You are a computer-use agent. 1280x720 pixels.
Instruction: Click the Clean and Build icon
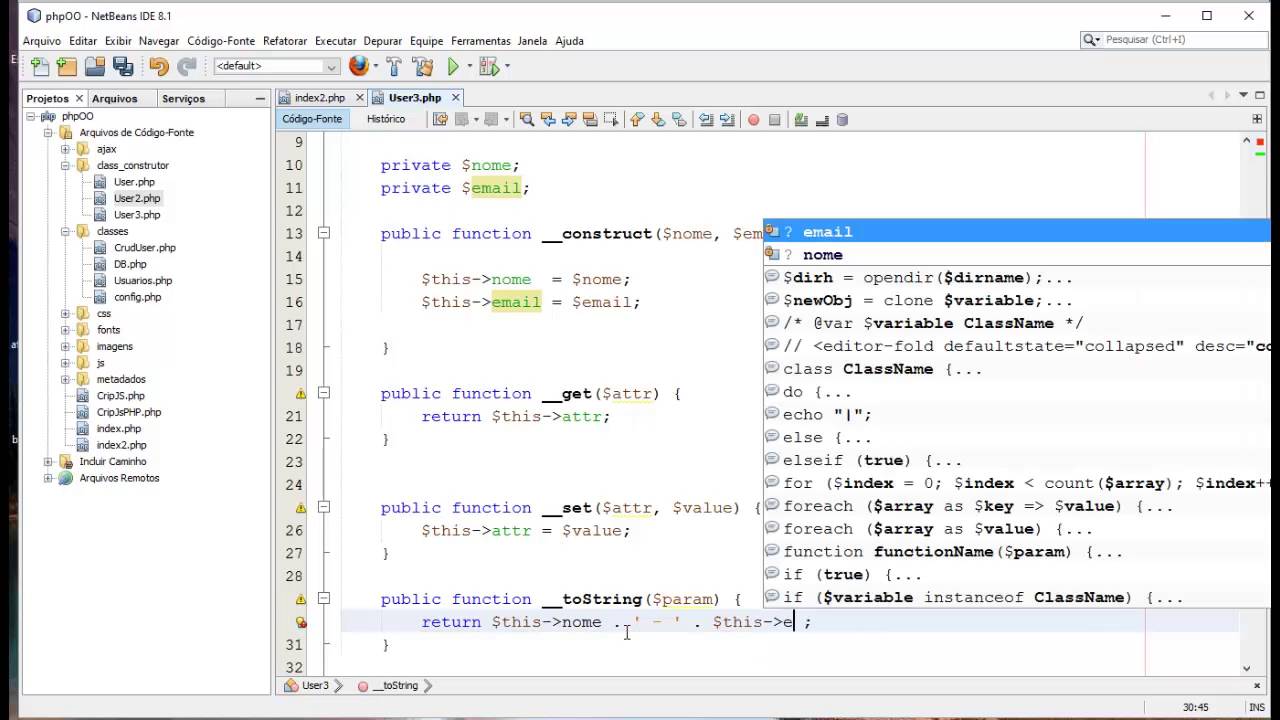[422, 66]
